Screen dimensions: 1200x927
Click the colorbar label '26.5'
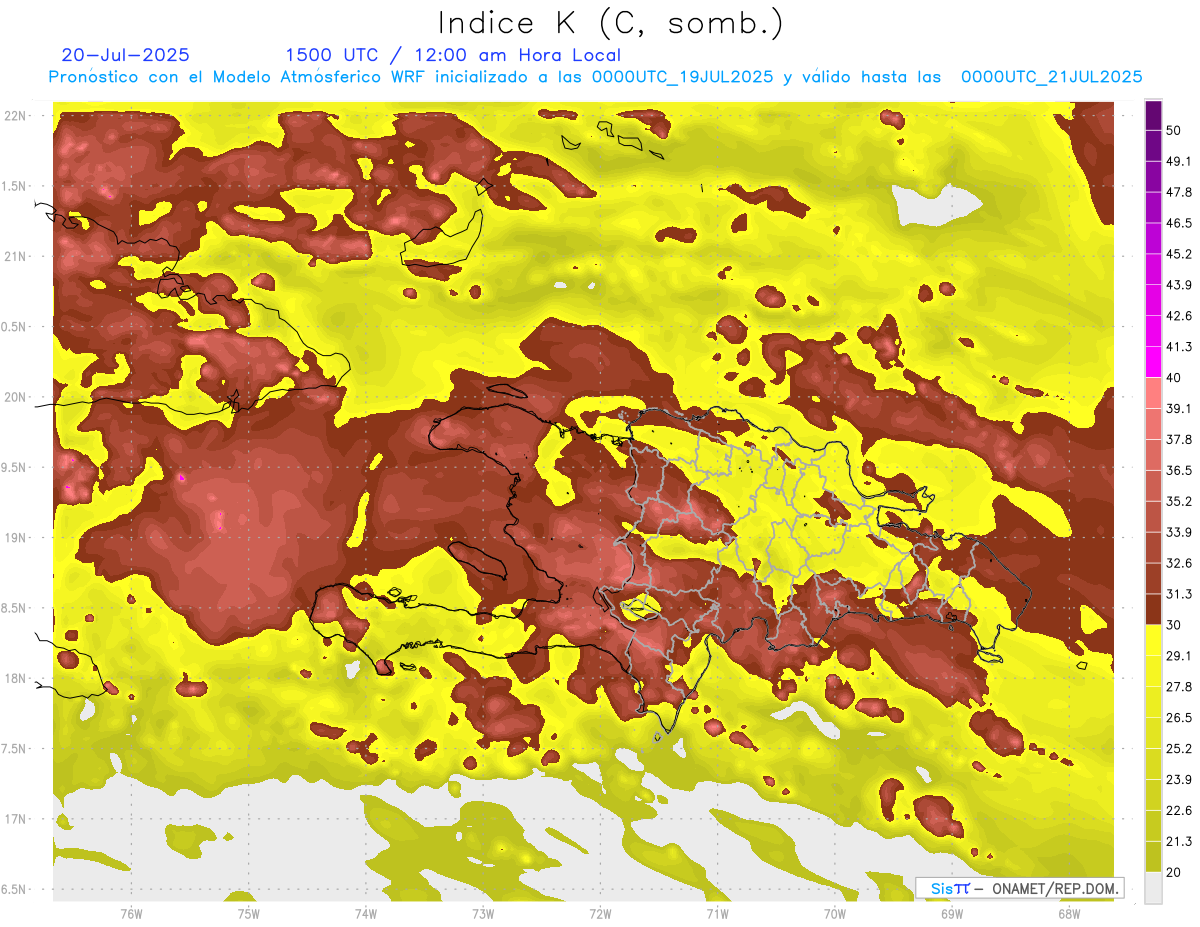point(1179,718)
